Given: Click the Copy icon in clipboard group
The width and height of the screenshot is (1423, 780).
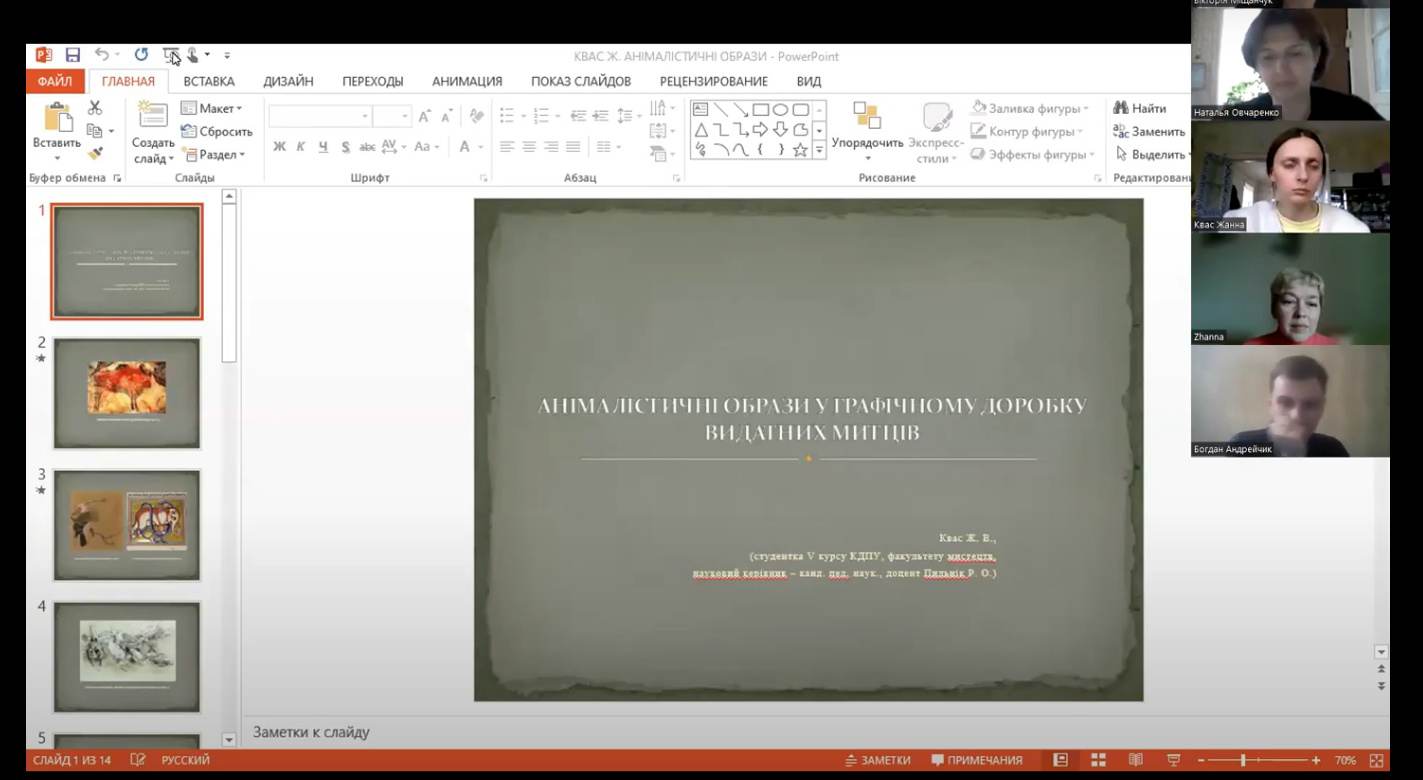Looking at the screenshot, I should 95,131.
